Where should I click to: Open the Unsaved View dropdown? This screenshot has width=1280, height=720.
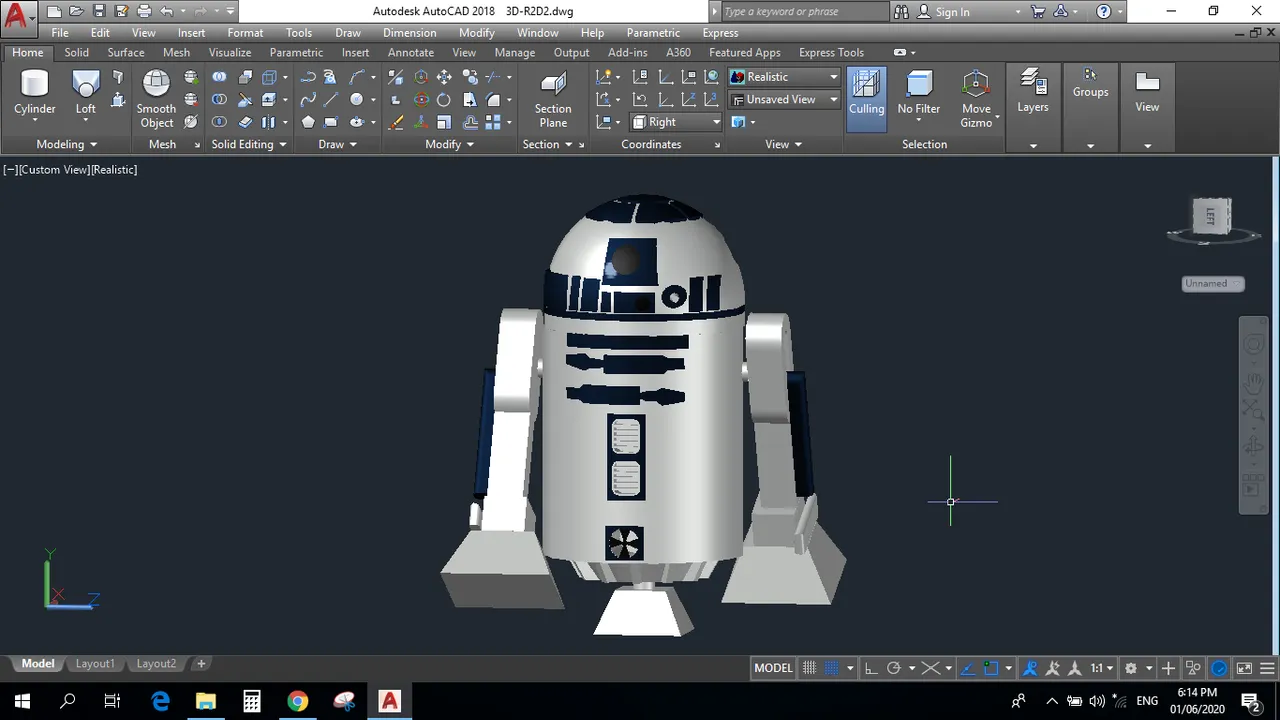click(x=784, y=100)
